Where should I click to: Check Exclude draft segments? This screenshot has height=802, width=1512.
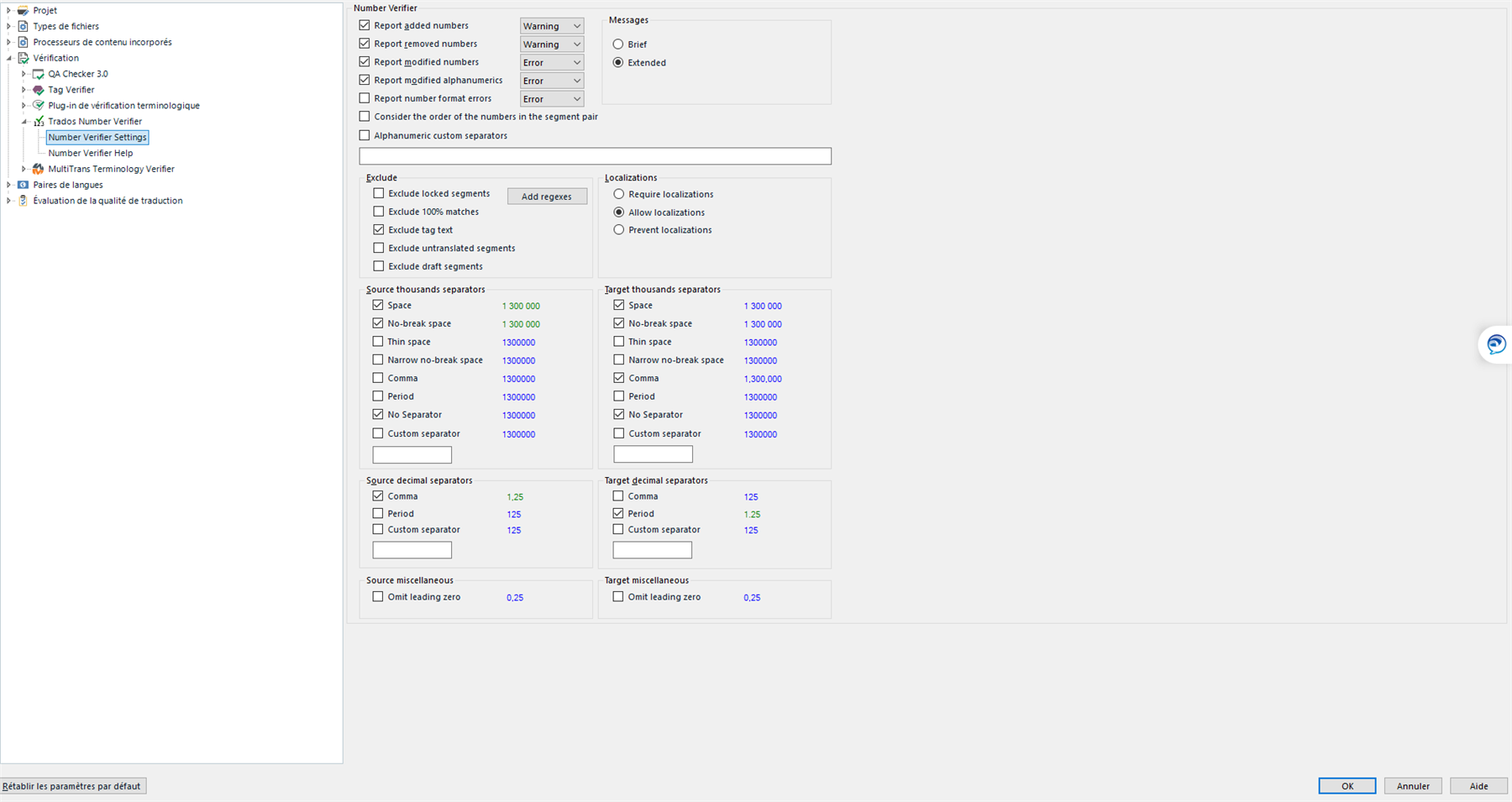click(x=379, y=266)
